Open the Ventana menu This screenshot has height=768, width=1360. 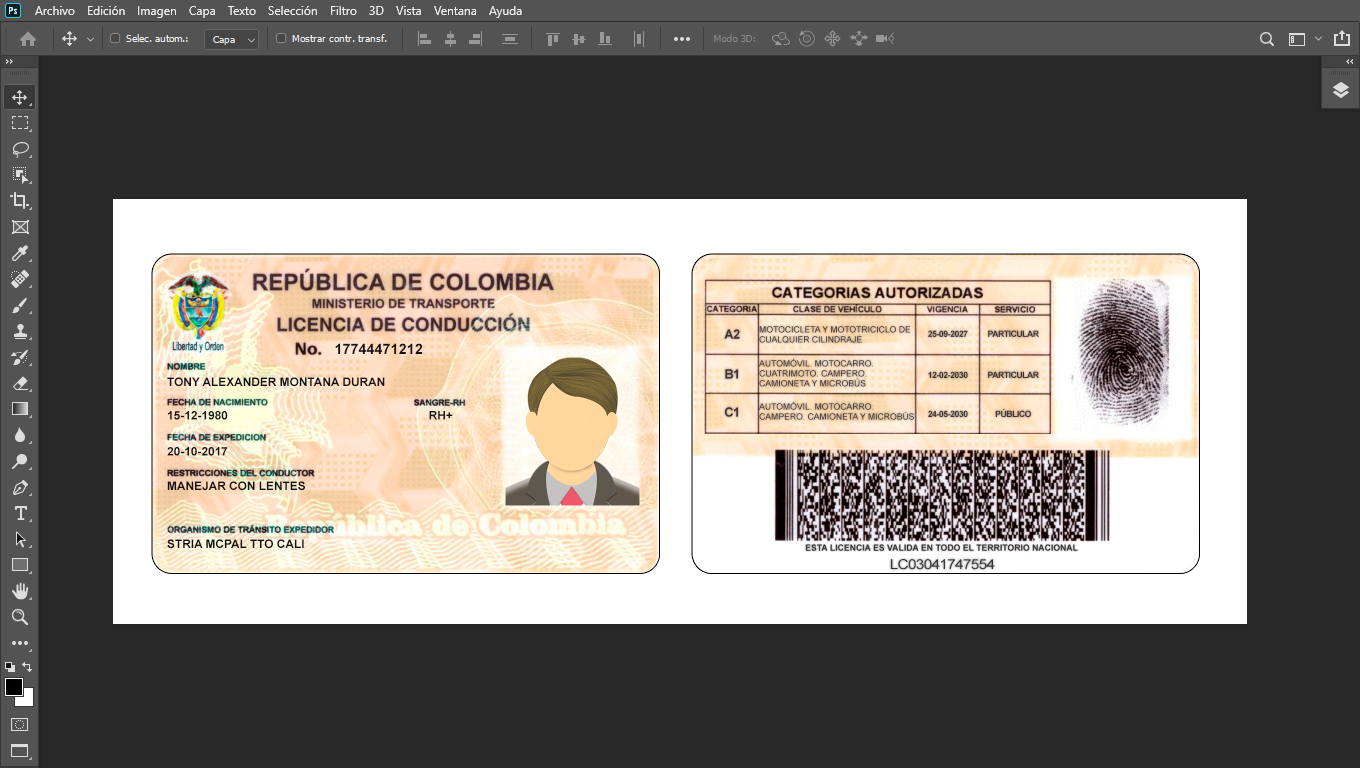[x=455, y=11]
